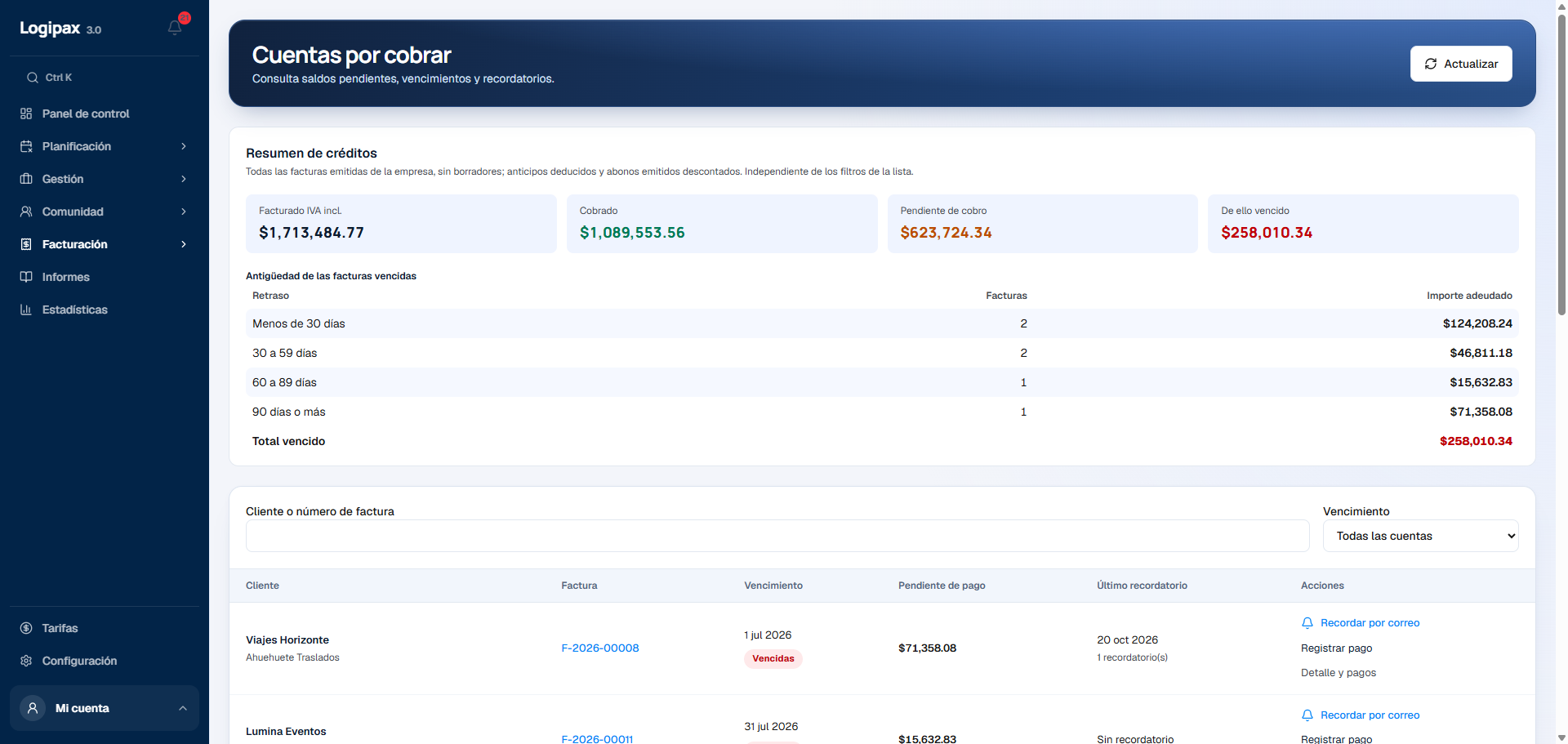
Task: Click Registrar pago for Viajes Horizonte
Action: pos(1336,648)
